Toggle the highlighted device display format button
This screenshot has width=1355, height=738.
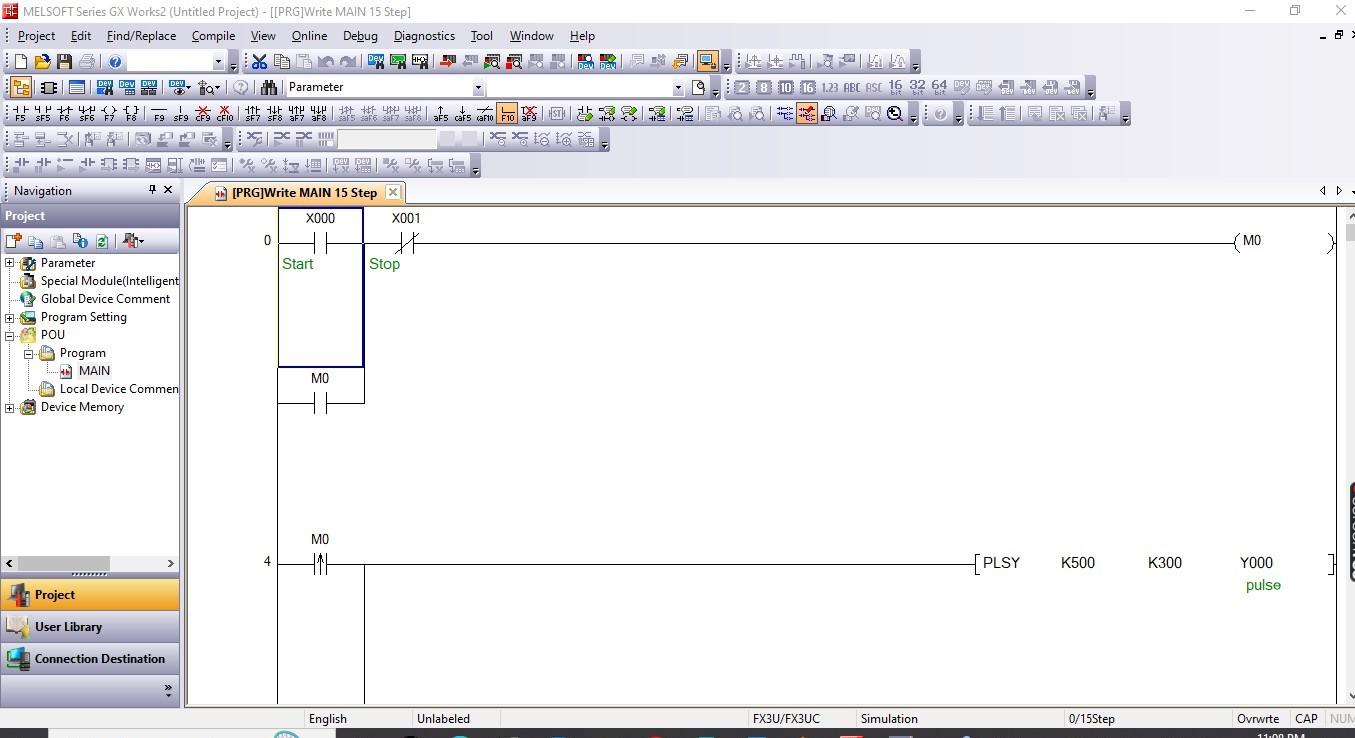tap(806, 114)
